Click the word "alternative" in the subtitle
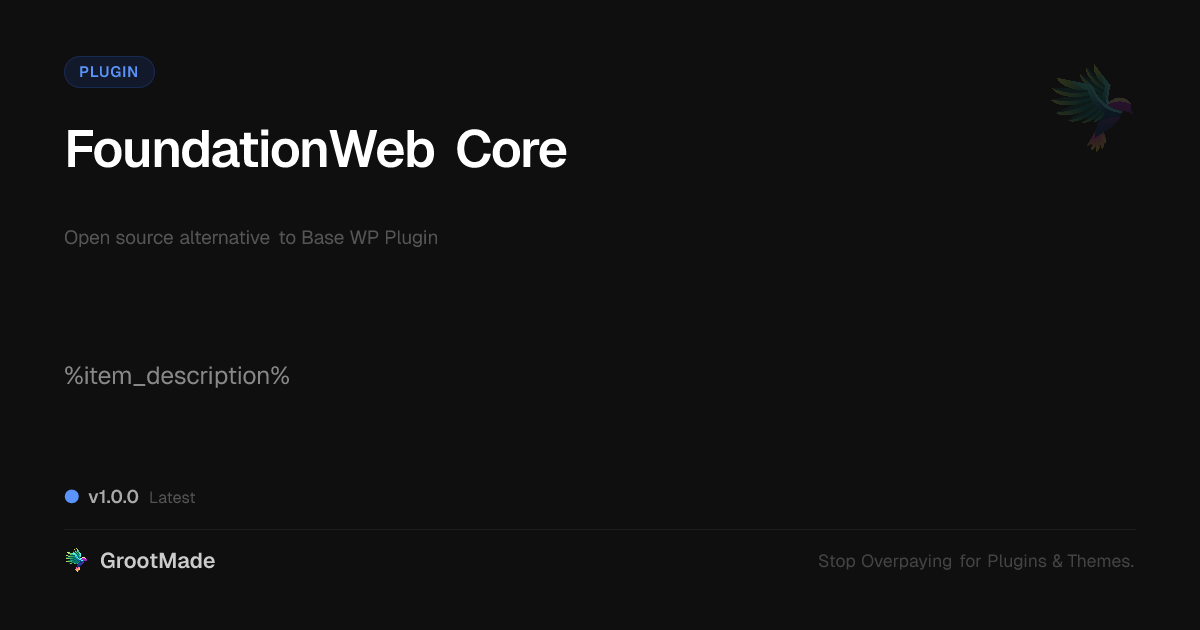This screenshot has width=1200, height=630. [x=225, y=238]
